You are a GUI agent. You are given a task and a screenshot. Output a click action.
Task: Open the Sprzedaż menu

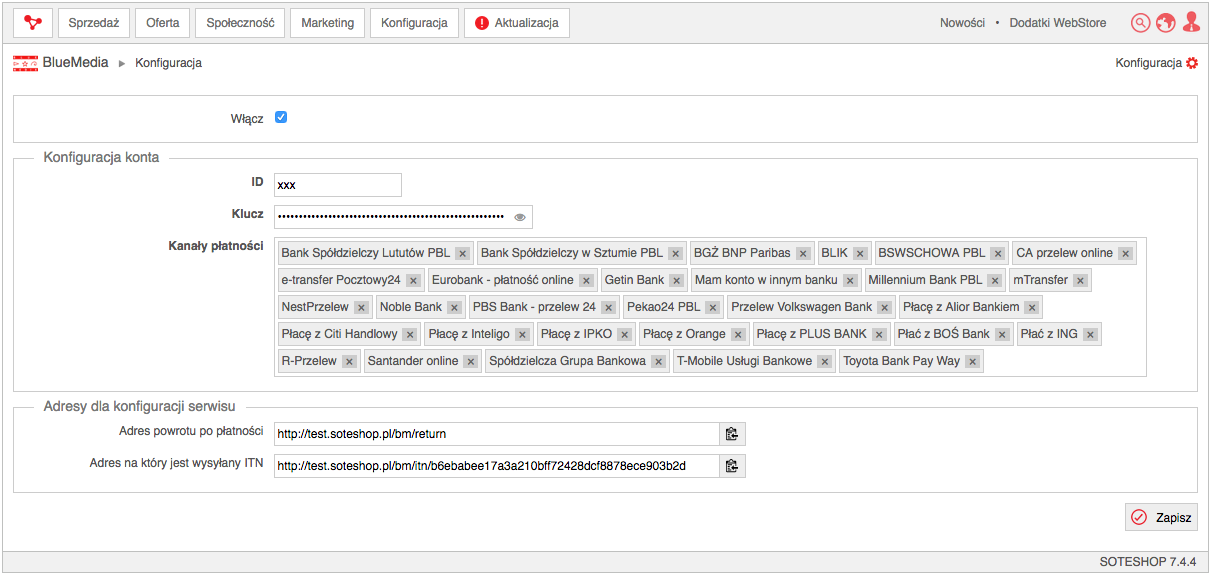(x=94, y=23)
